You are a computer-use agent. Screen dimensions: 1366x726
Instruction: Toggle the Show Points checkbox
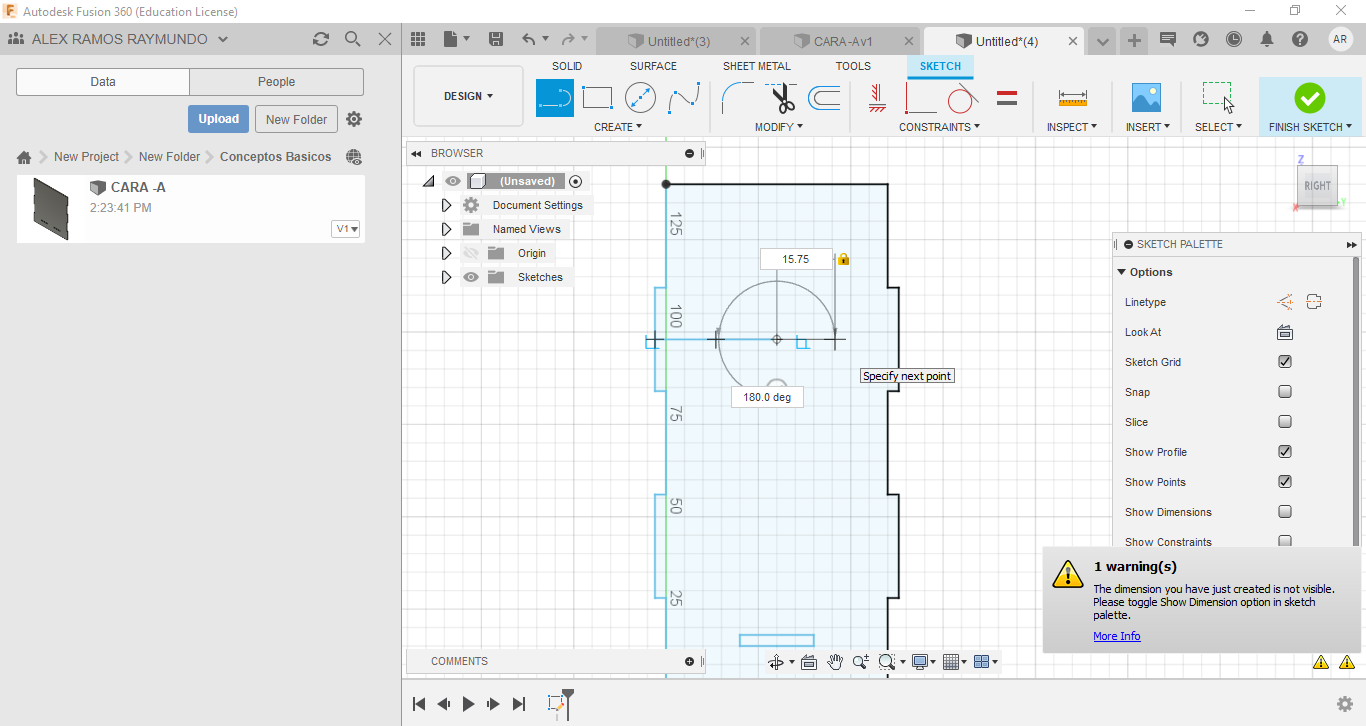click(1285, 482)
